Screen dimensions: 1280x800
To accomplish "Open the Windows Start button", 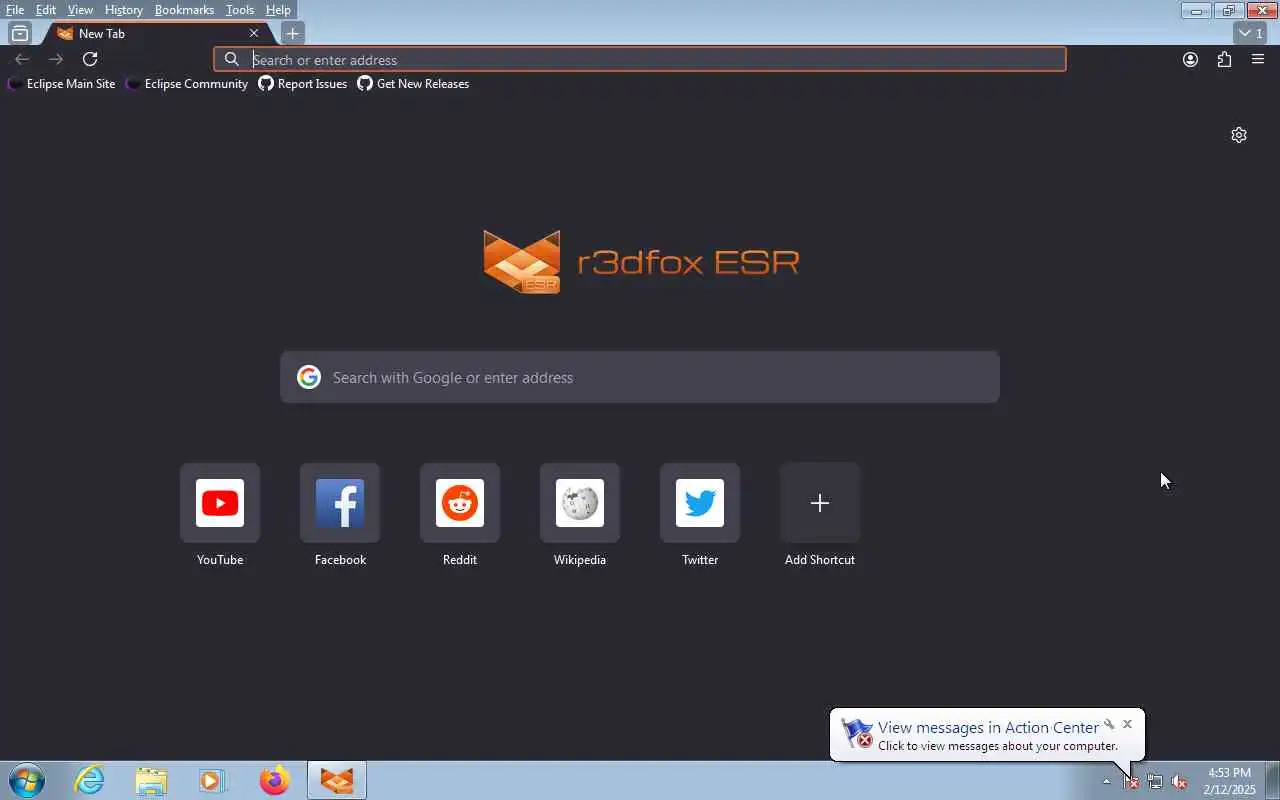I will pos(26,780).
